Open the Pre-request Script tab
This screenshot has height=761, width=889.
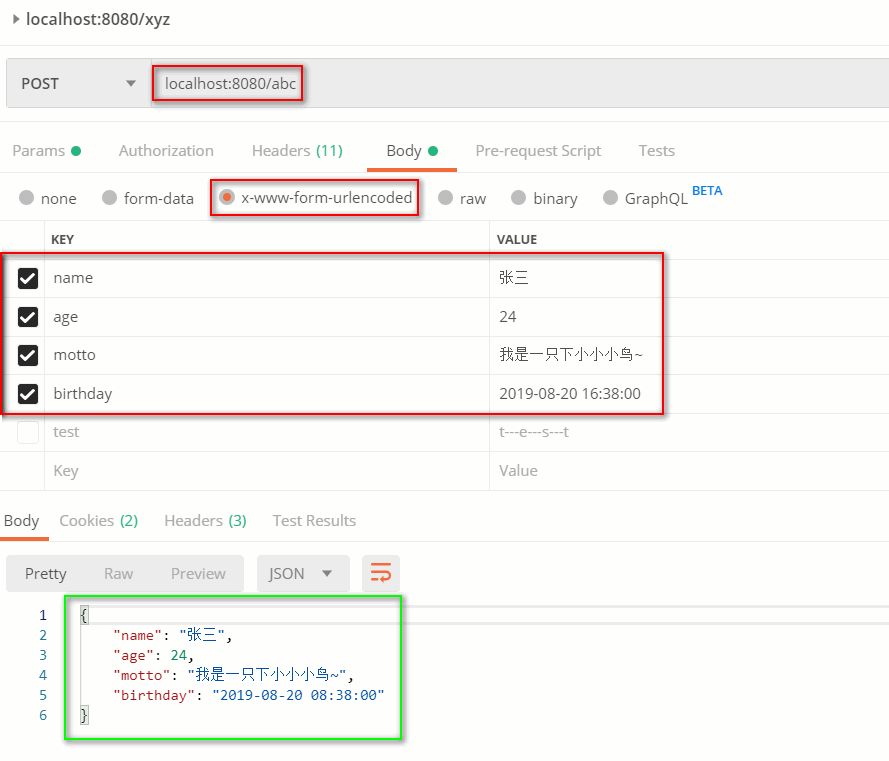tap(538, 150)
